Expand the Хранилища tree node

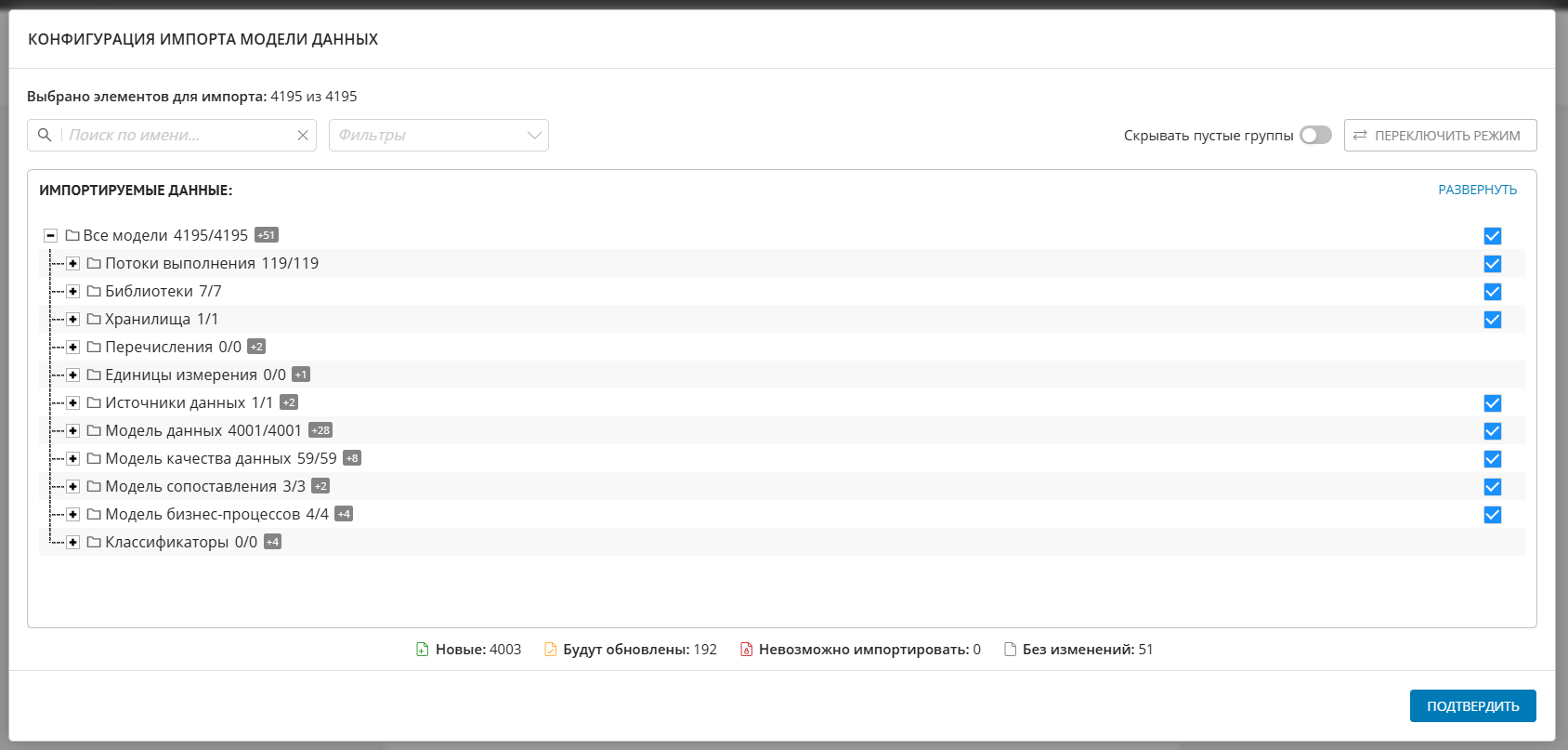click(x=72, y=319)
